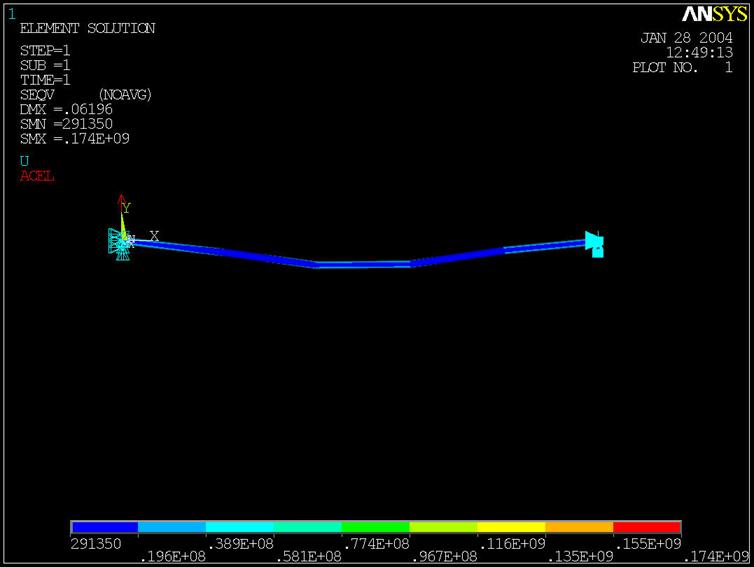
Task: Click the (NOAVG) label
Action: coord(125,95)
